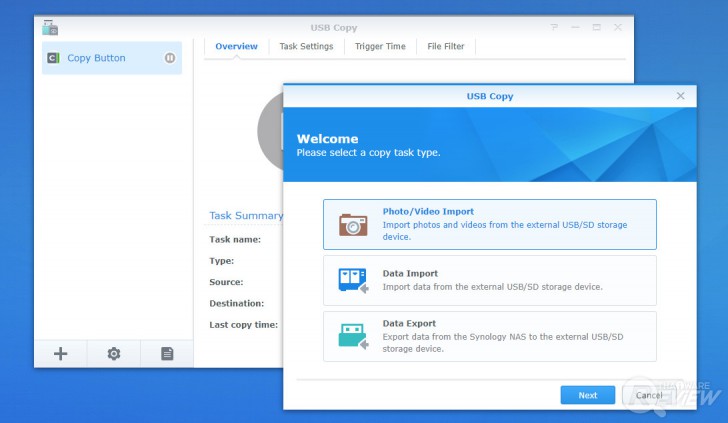
Task: Click the Next button
Action: pos(588,395)
